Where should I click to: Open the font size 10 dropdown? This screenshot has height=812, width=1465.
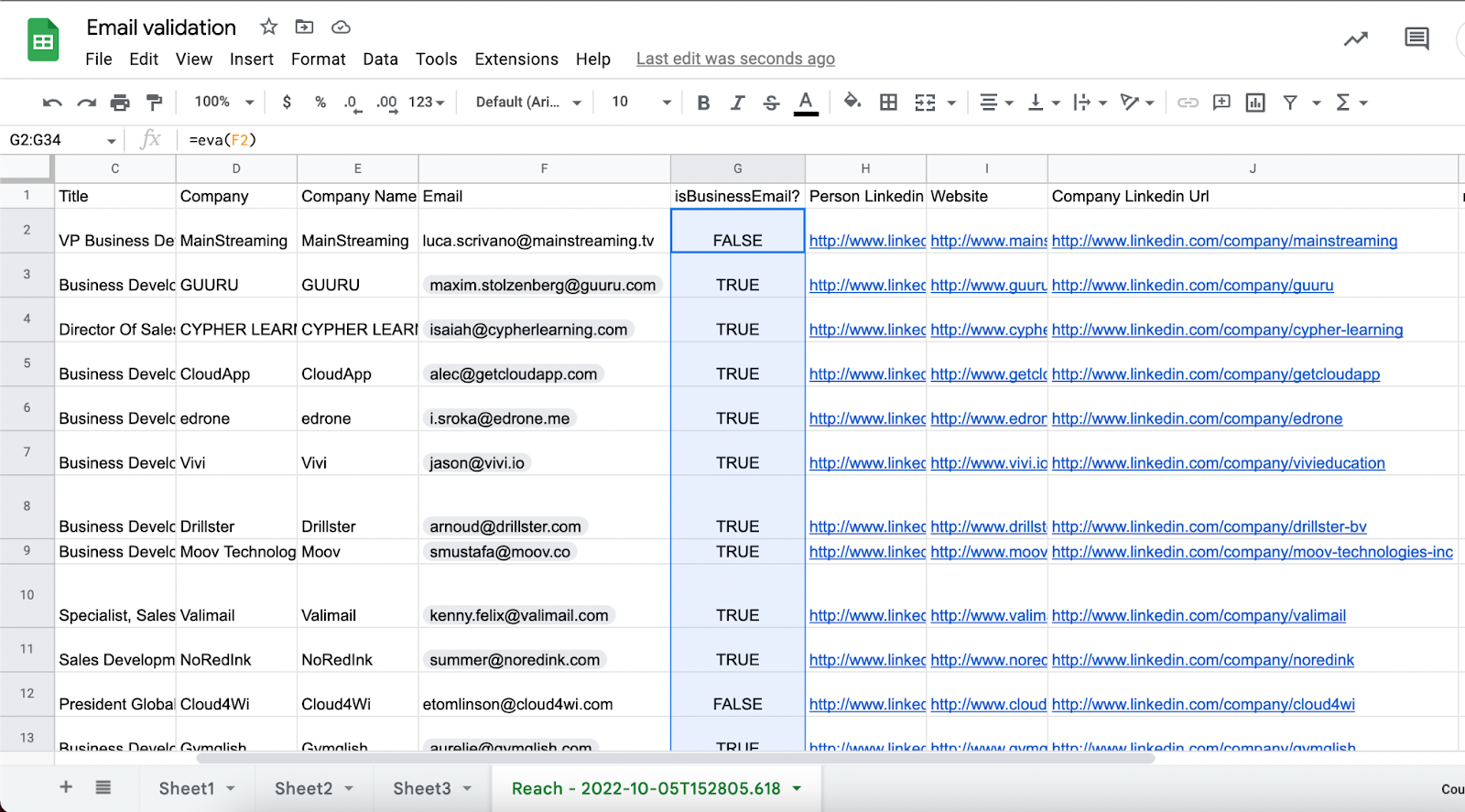pyautogui.click(x=641, y=102)
